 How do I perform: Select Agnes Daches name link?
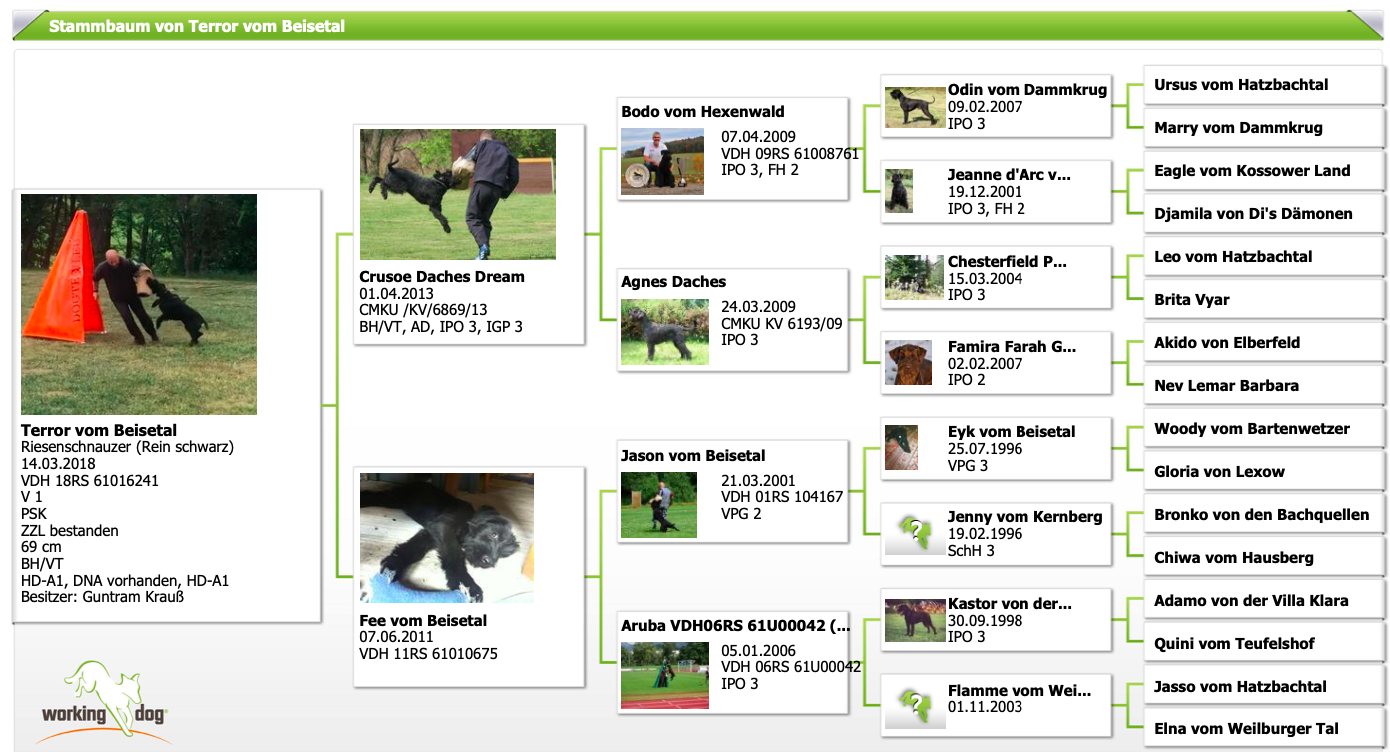pos(674,282)
